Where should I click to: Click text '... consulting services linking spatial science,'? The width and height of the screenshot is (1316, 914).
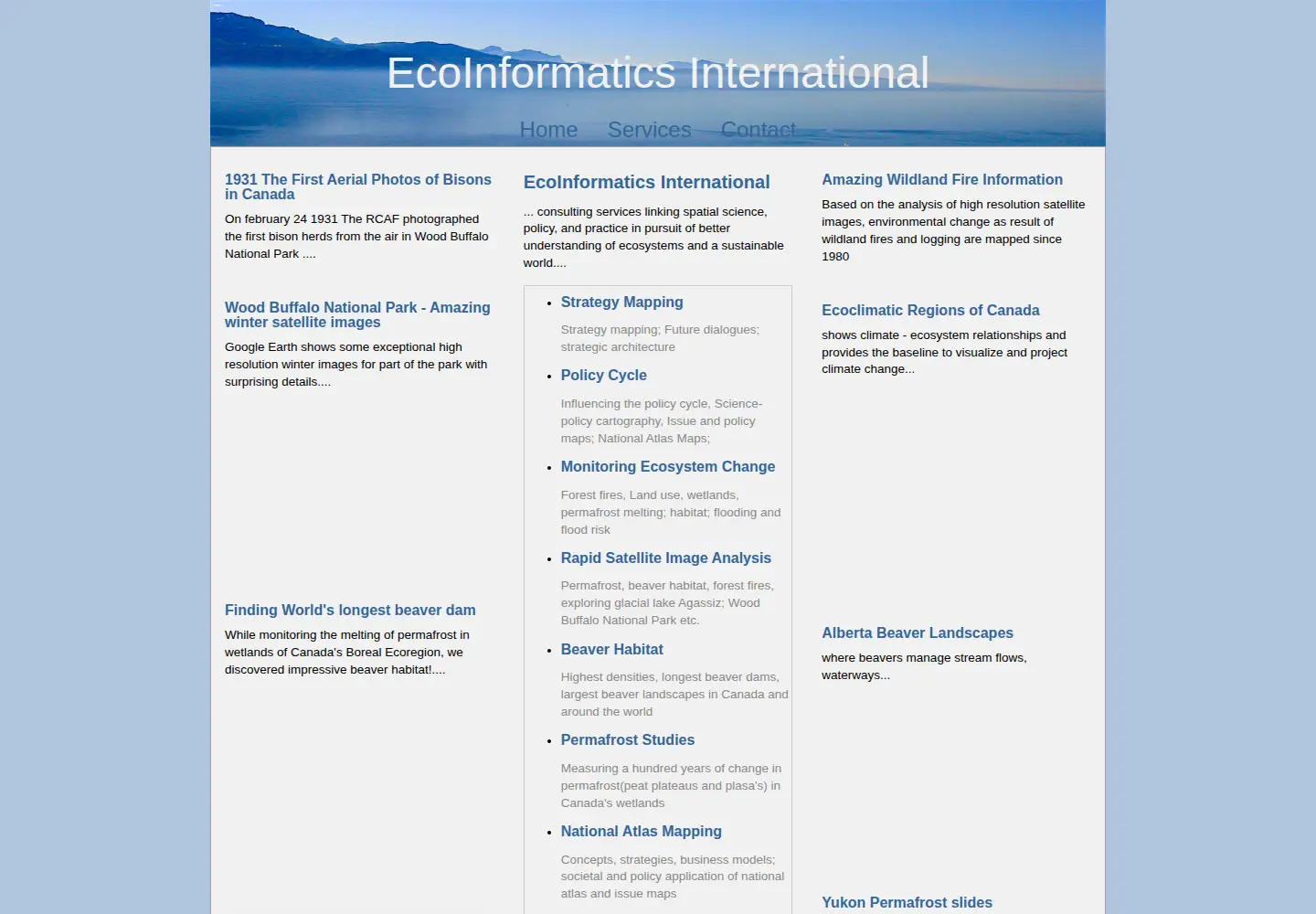pos(645,212)
